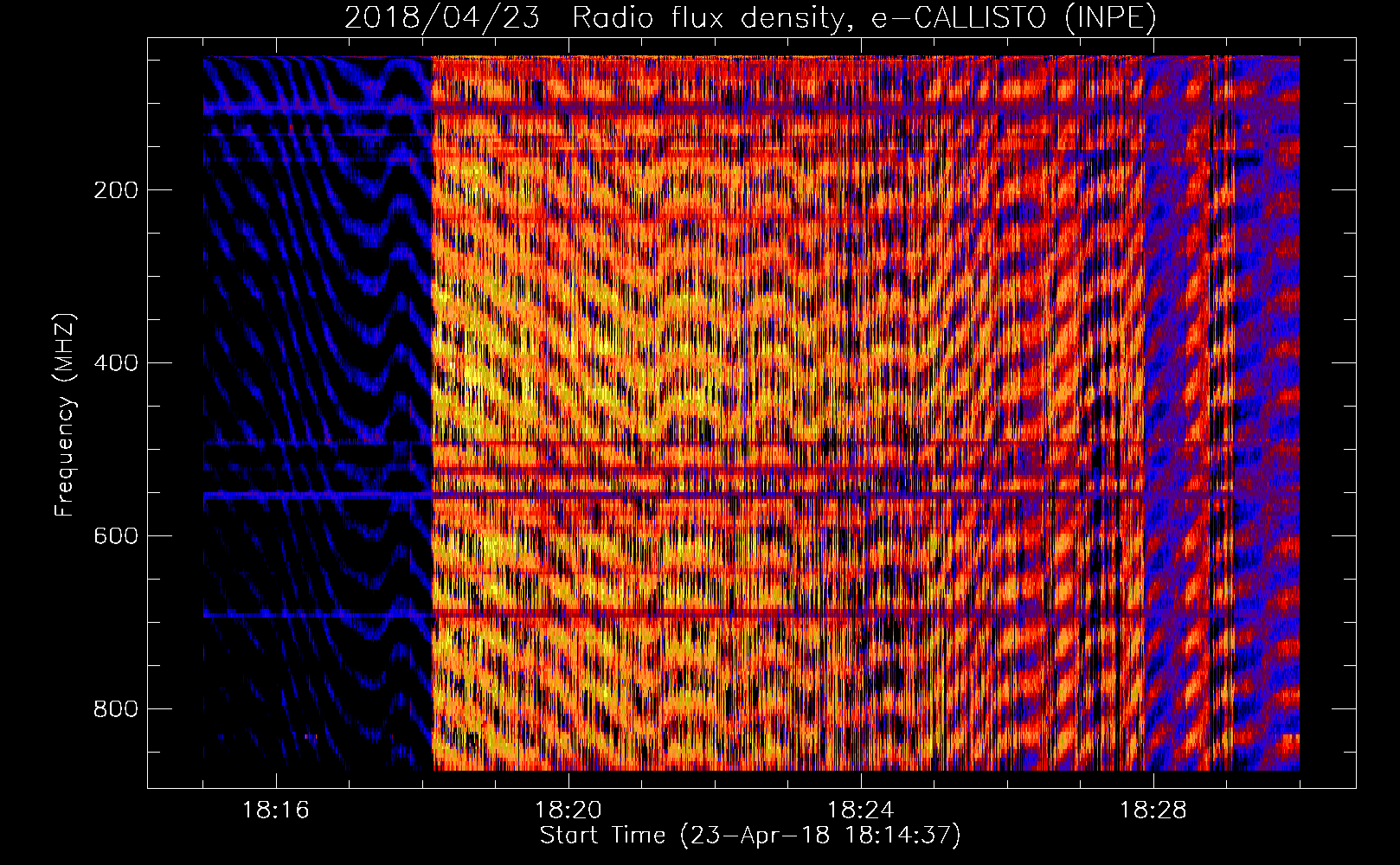This screenshot has height=865, width=1400.
Task: Select the '600' frequency axis label
Action: click(x=115, y=536)
